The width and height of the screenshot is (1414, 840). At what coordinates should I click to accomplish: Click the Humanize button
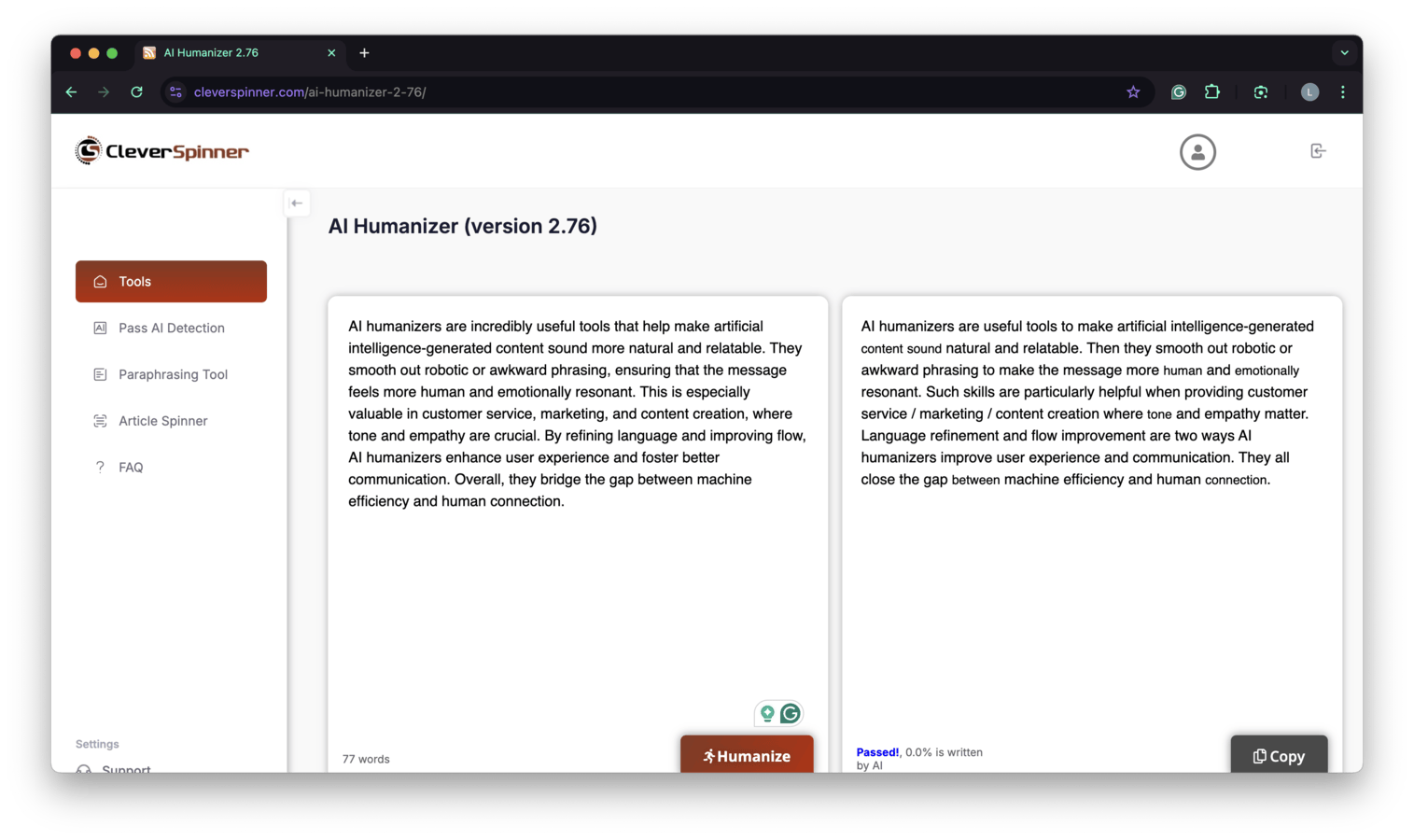pos(747,754)
